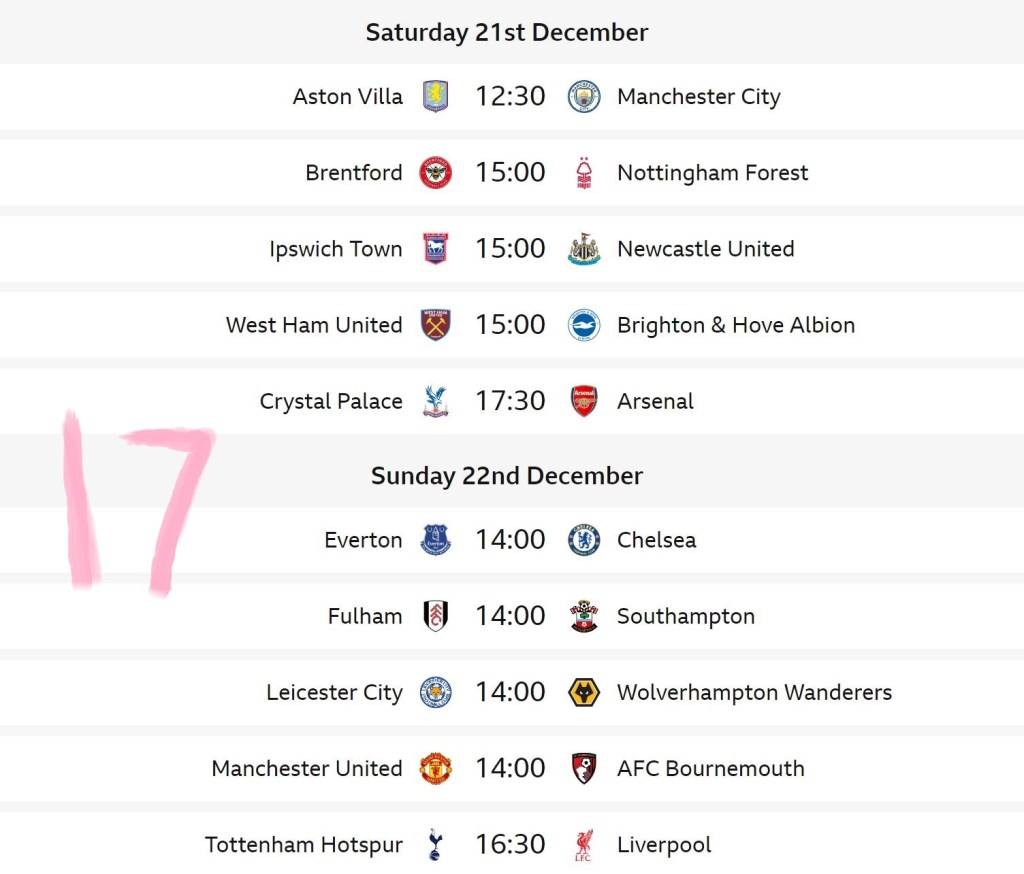The height and width of the screenshot is (874, 1024).
Task: Click the 17:30 Crystal Palace kickoff time
Action: pyautogui.click(x=510, y=401)
